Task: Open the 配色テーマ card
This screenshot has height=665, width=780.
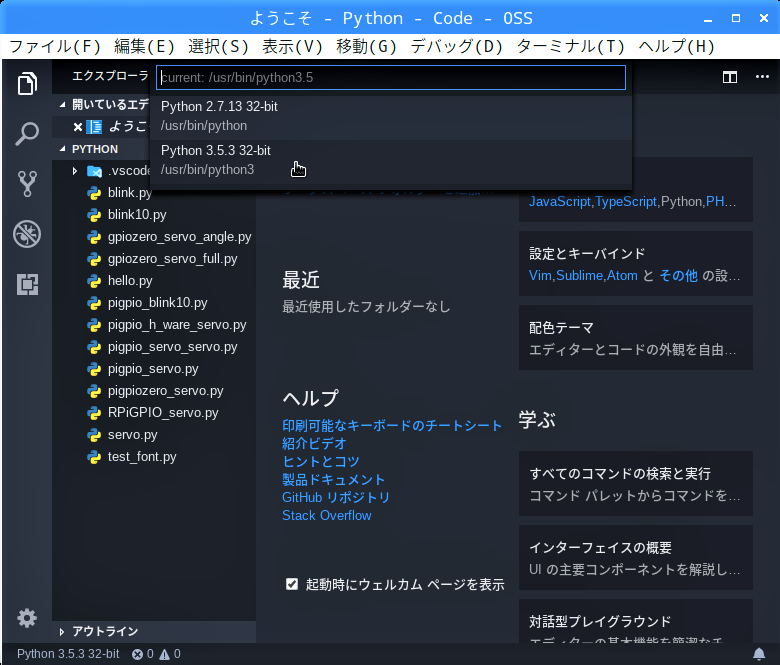Action: coord(636,338)
